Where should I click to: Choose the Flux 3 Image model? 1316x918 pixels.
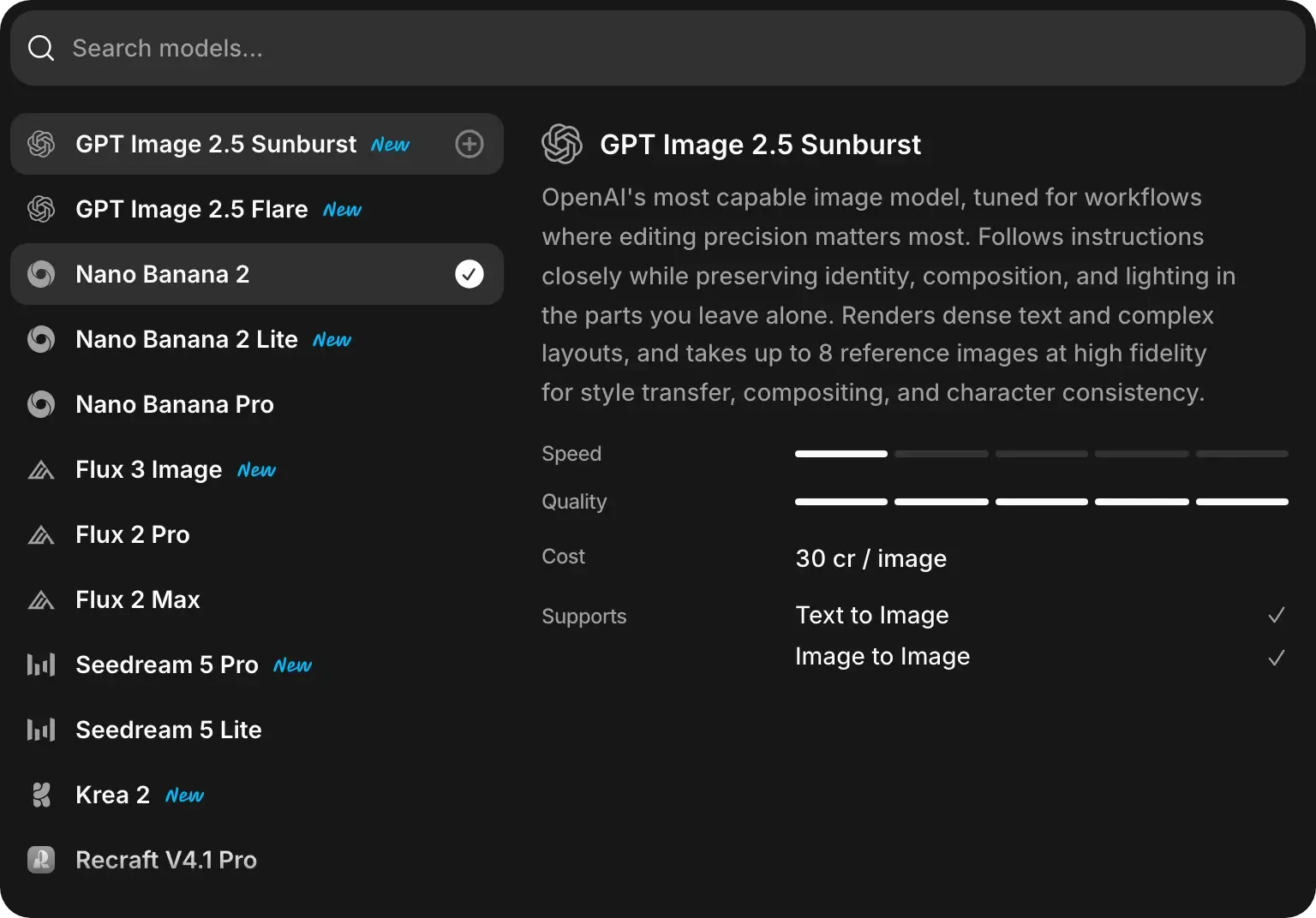click(x=257, y=469)
